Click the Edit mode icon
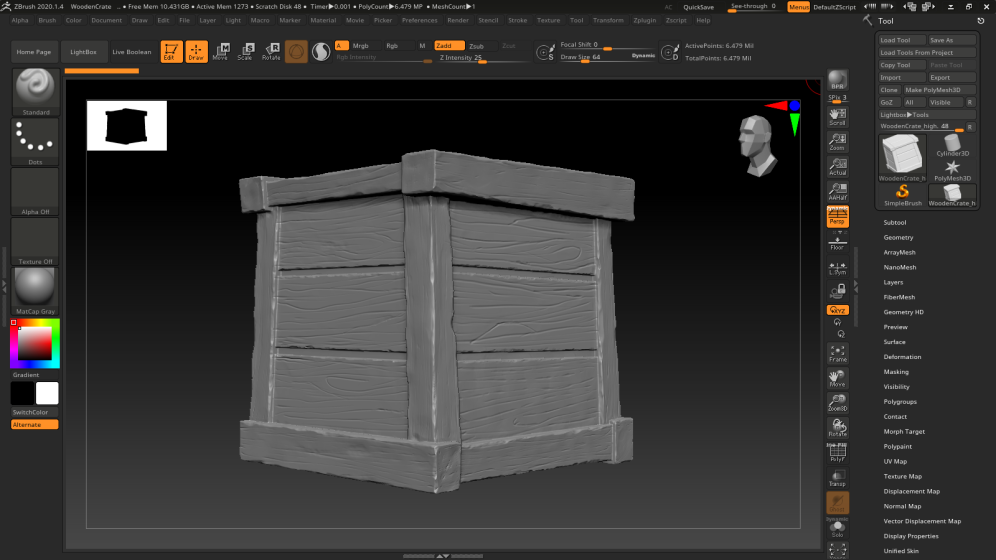The image size is (996, 560). click(172, 52)
